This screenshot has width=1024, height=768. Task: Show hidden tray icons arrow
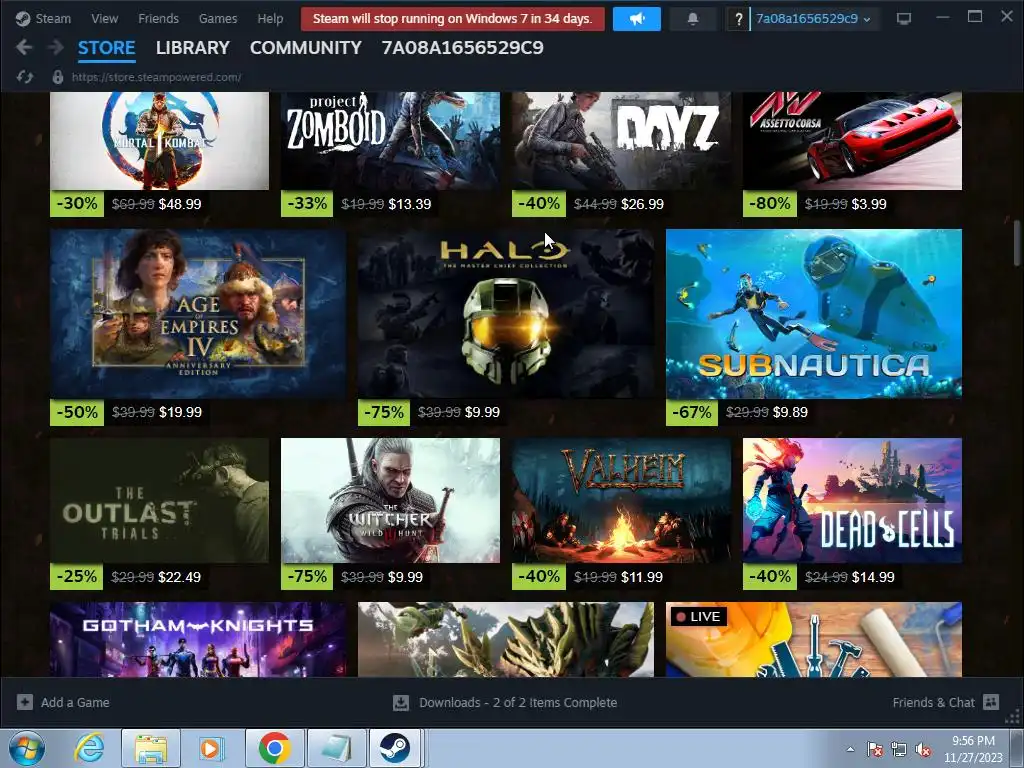click(850, 749)
